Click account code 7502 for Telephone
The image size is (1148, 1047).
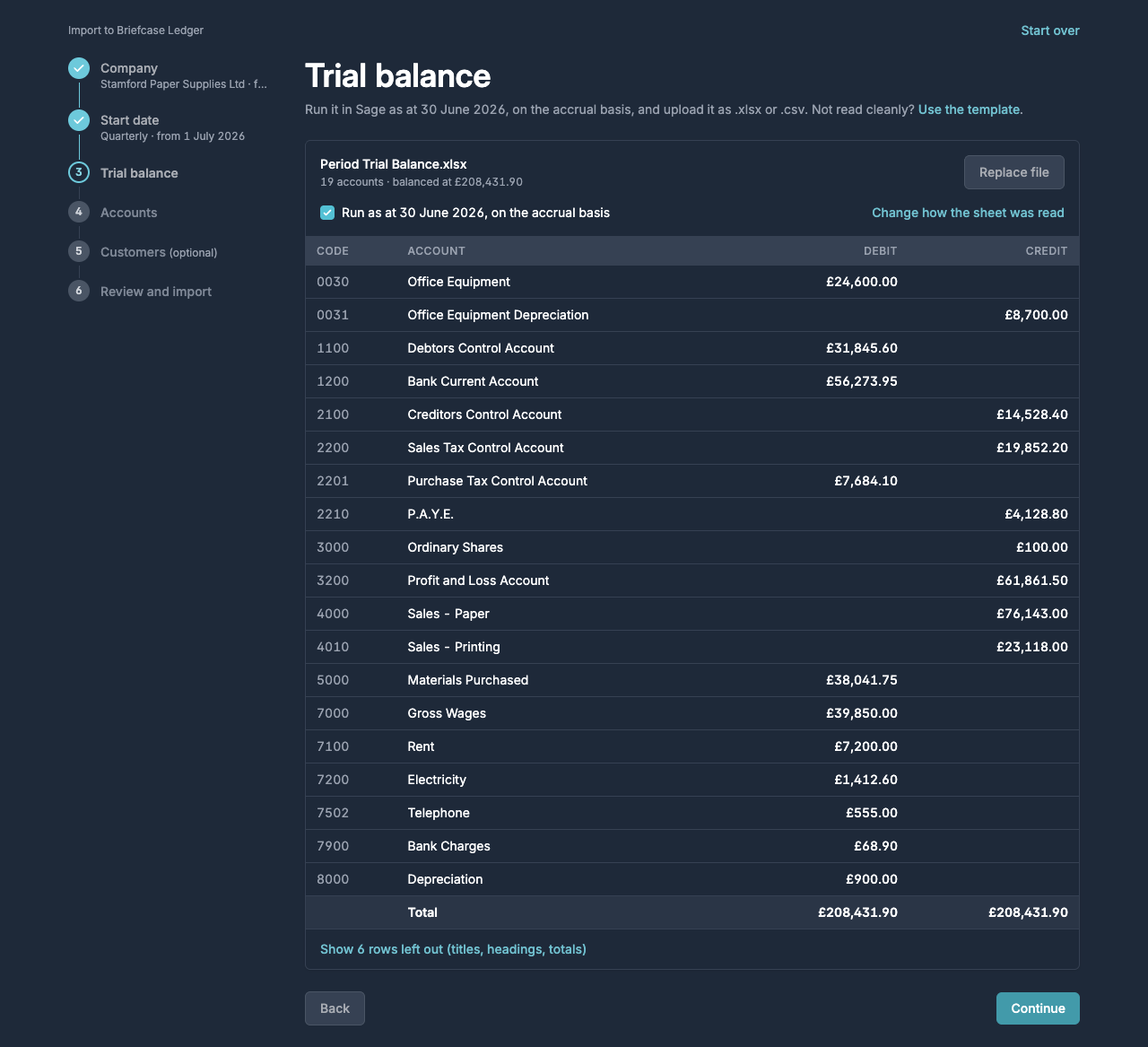pos(333,813)
